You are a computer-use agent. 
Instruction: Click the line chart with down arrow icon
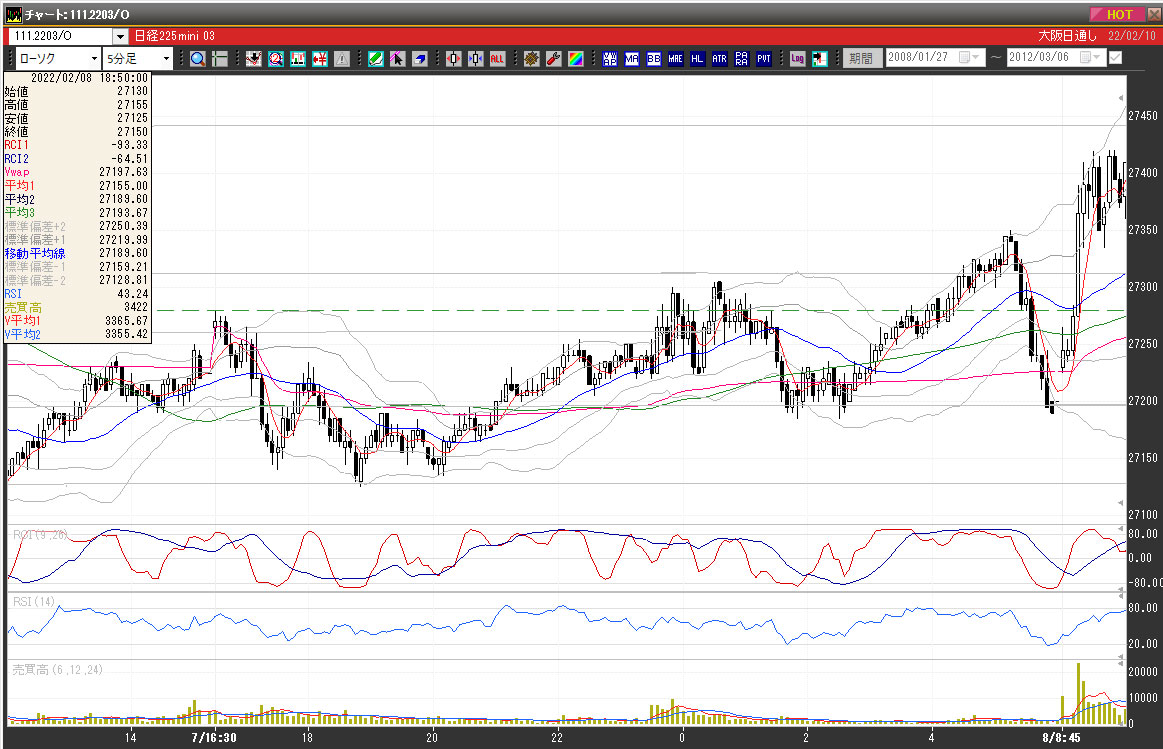[254, 59]
